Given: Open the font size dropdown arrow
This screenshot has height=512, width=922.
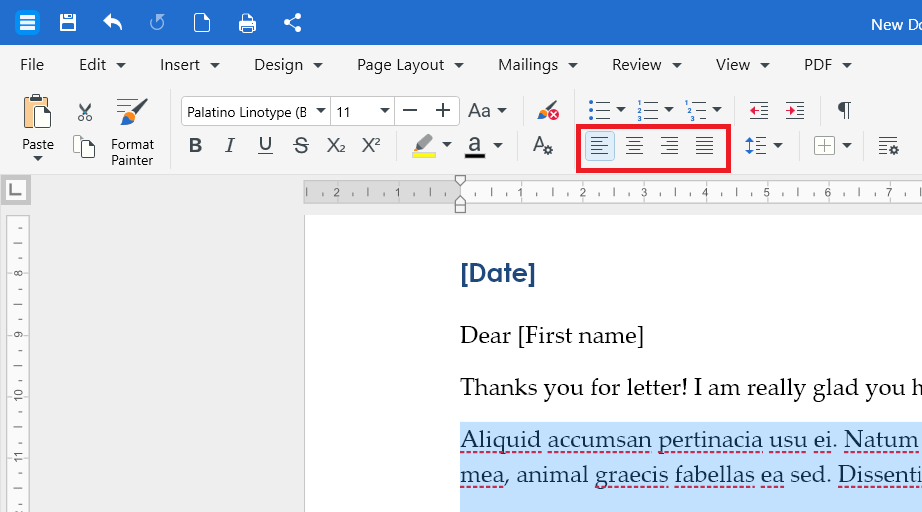Looking at the screenshot, I should pyautogui.click(x=385, y=111).
